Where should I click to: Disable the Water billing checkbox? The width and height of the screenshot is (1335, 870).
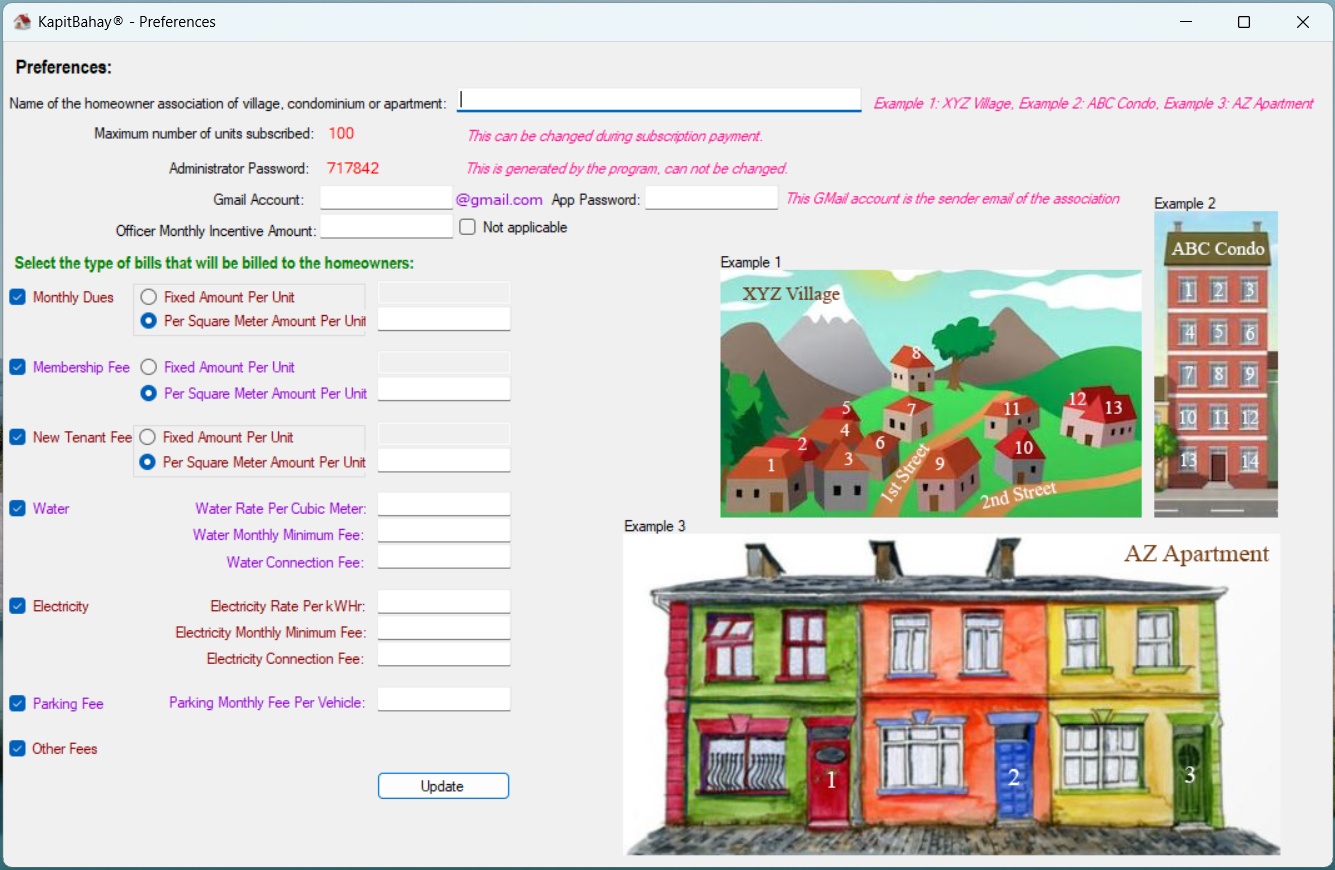[18, 508]
